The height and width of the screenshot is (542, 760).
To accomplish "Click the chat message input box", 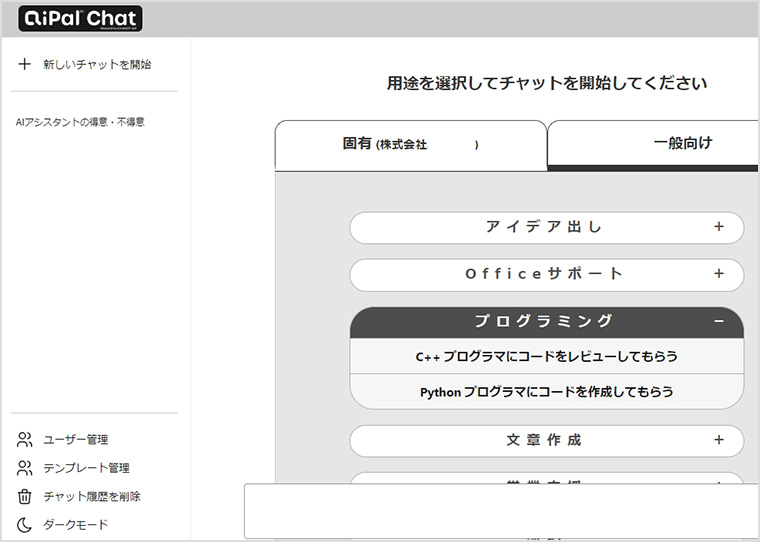I will click(x=501, y=510).
